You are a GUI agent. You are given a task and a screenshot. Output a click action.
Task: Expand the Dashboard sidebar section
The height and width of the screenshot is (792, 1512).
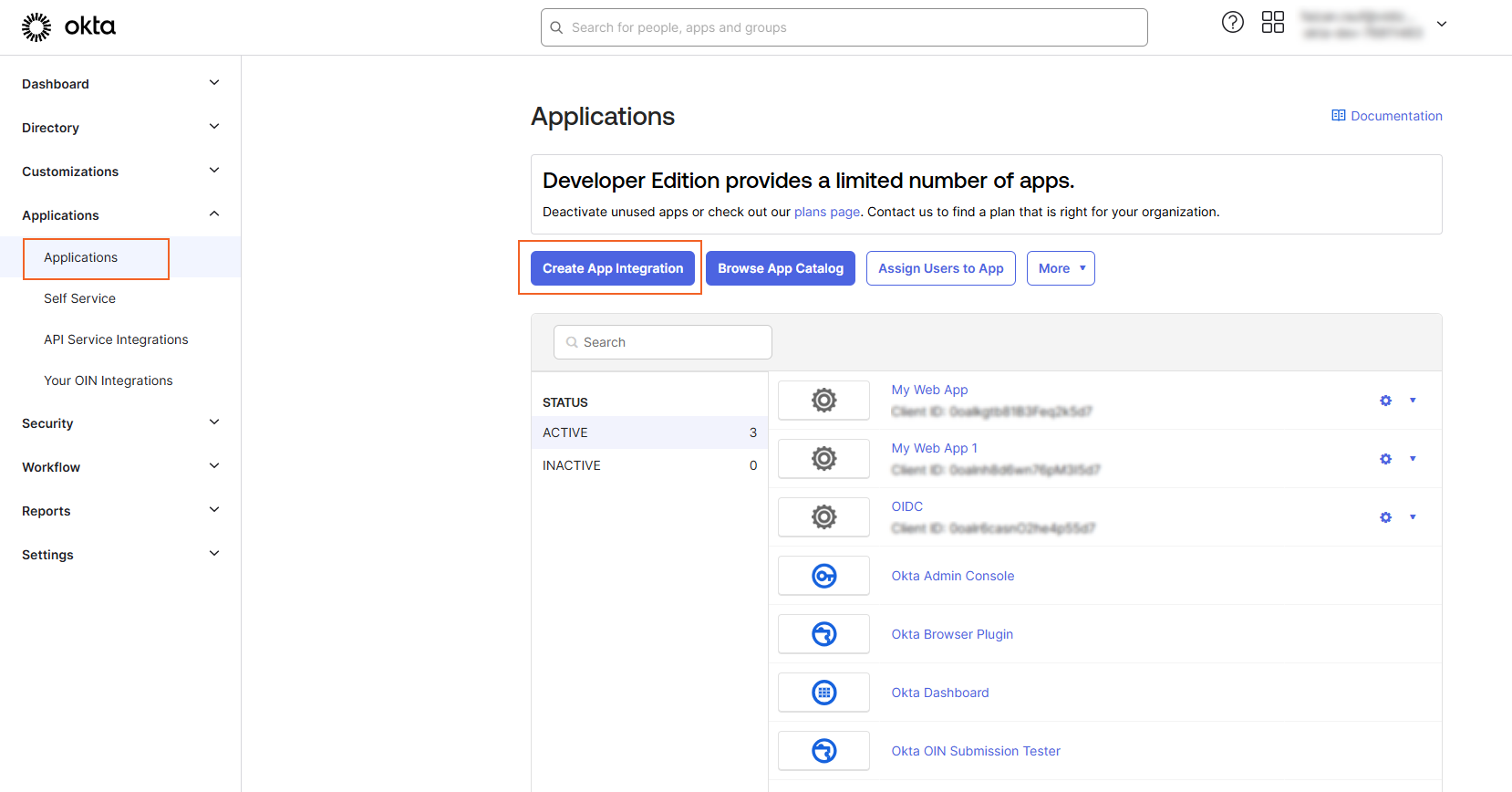214,83
